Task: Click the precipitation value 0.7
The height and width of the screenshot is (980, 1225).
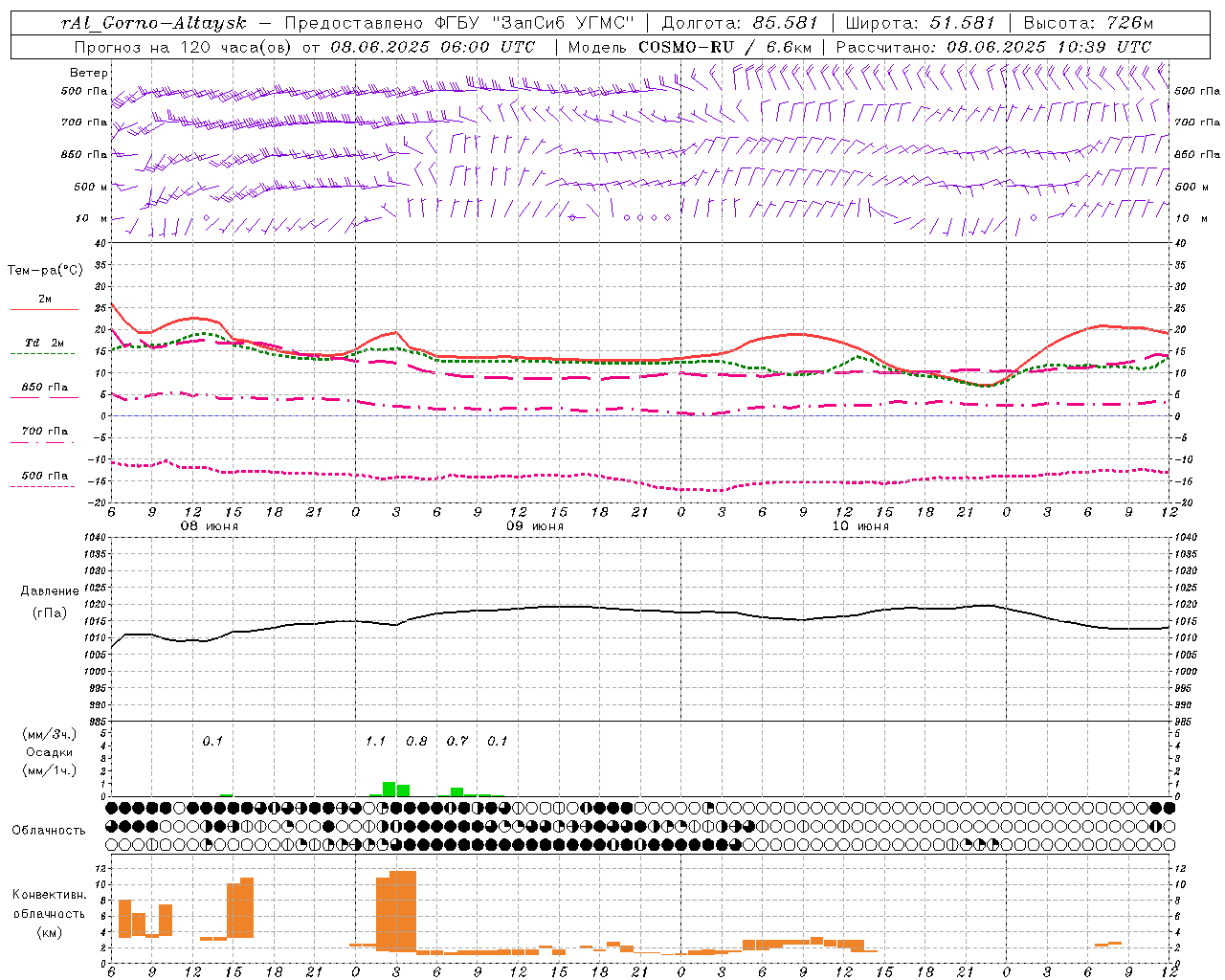Action: [457, 741]
